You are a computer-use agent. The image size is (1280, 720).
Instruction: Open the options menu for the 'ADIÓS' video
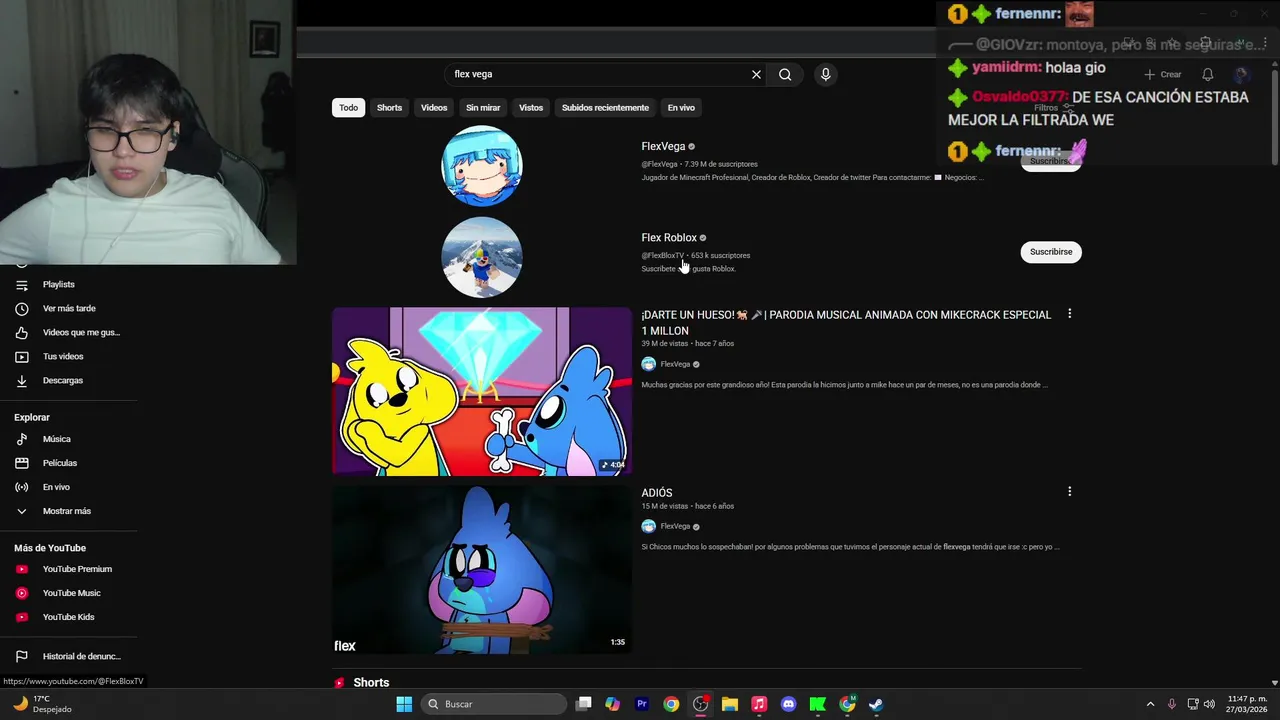pyautogui.click(x=1069, y=492)
